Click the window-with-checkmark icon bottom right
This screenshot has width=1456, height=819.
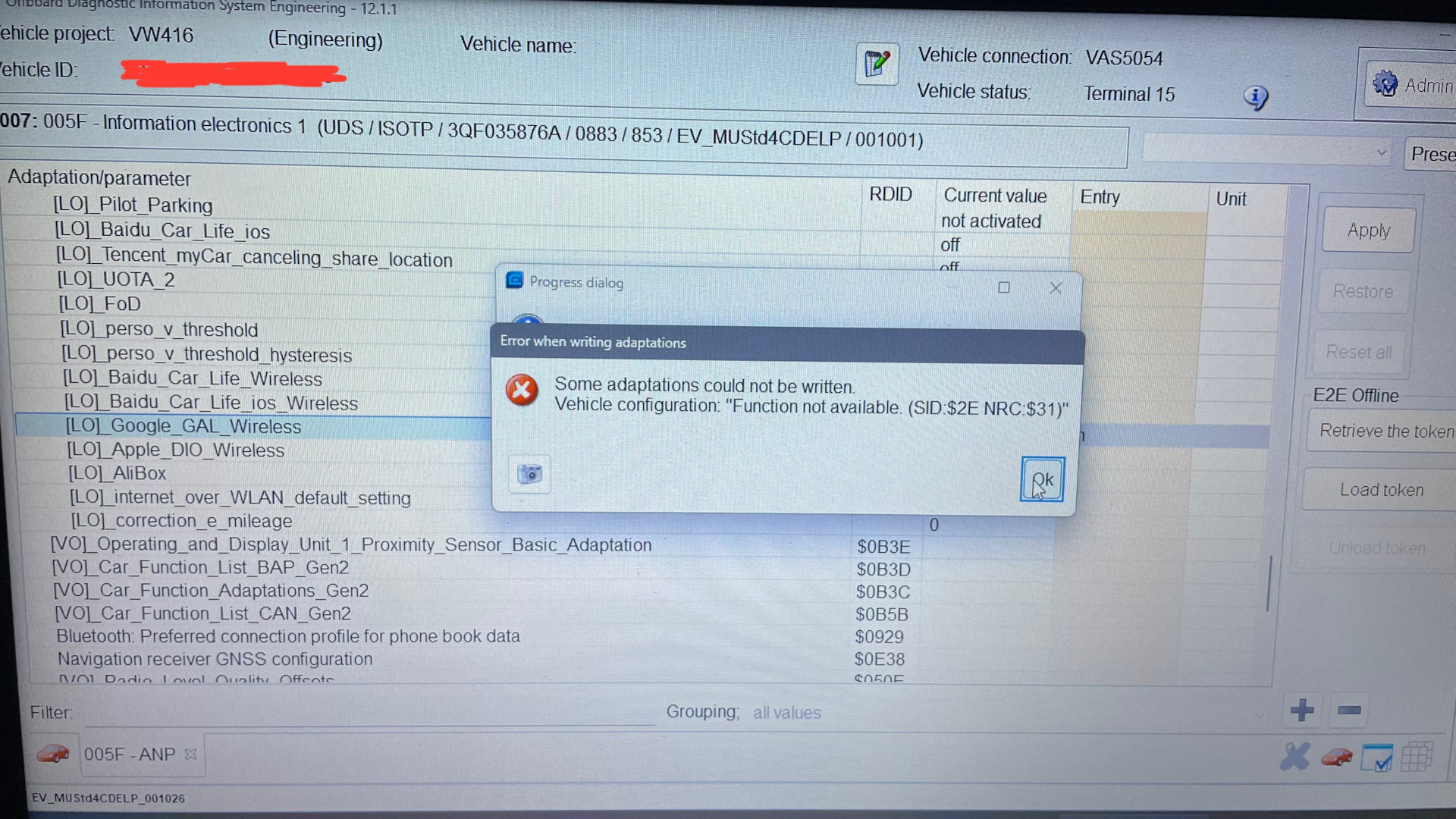coord(1379,757)
